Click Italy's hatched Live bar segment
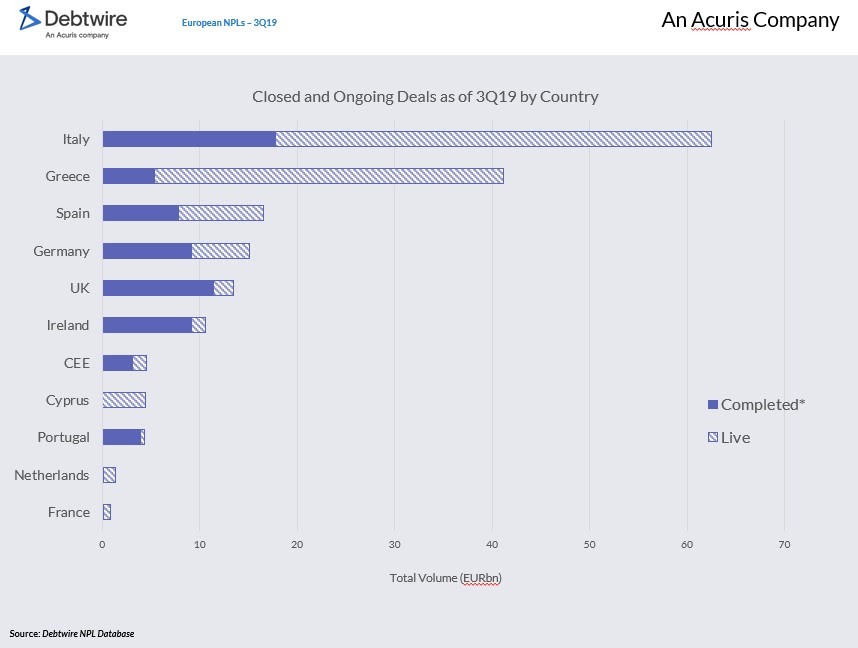 (493, 139)
